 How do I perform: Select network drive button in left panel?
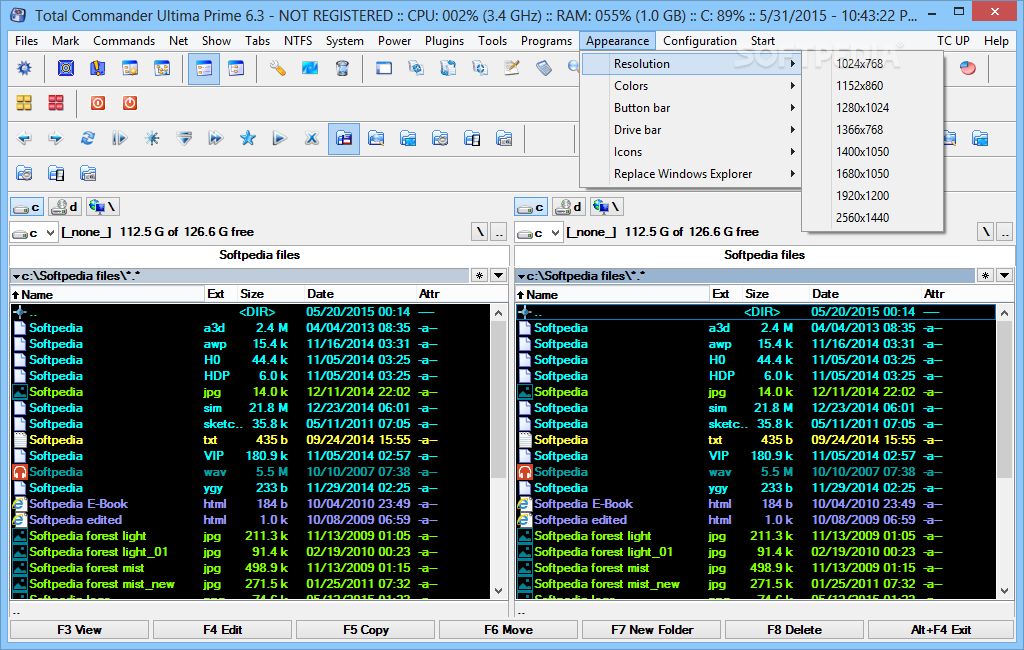click(102, 207)
